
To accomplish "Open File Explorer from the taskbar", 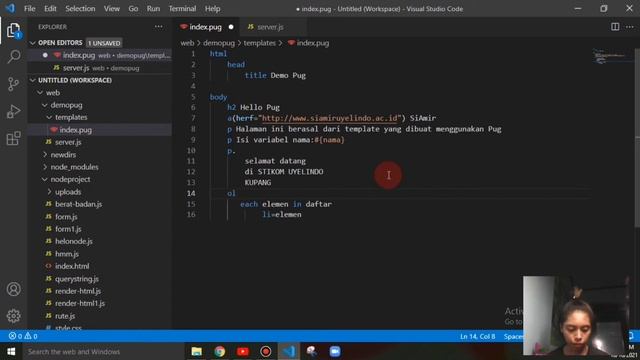I will click(x=196, y=351).
